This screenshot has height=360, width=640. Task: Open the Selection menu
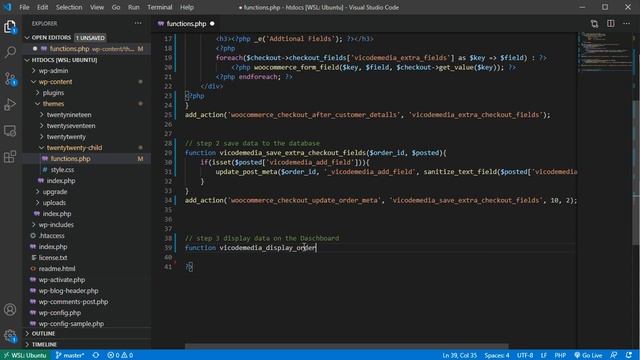click(x=69, y=7)
